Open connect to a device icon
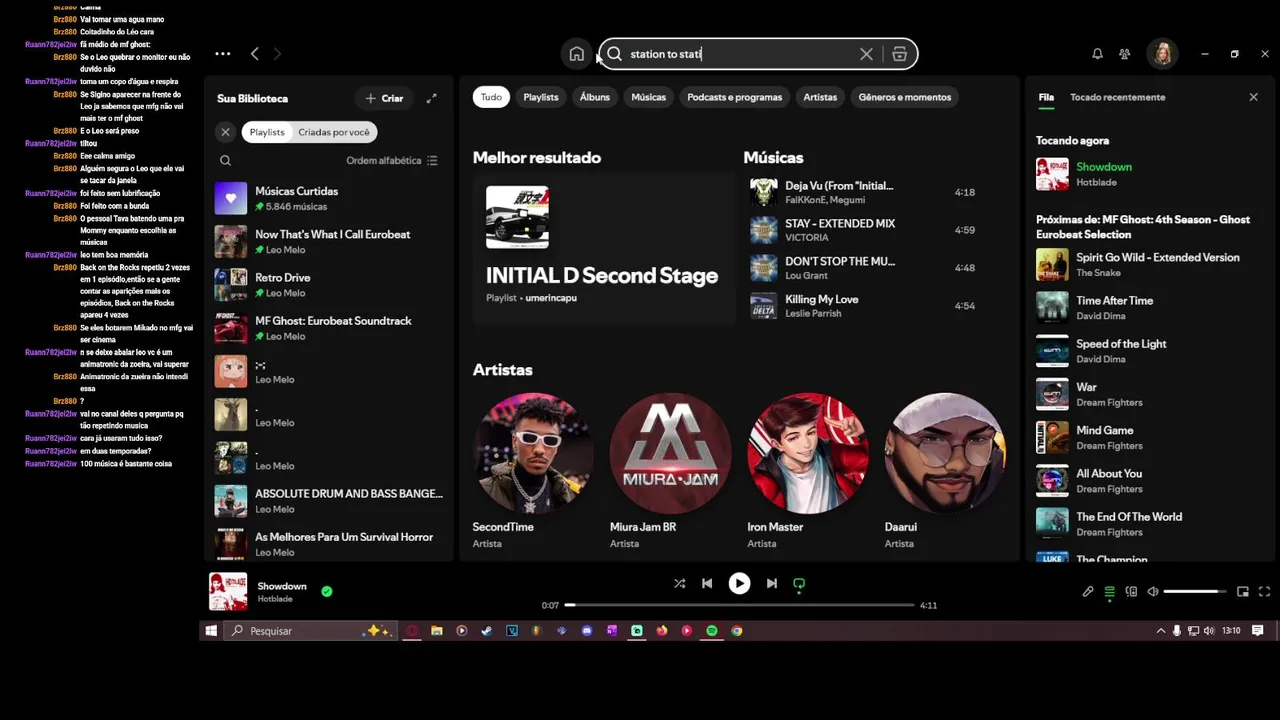The image size is (1280, 720). tap(1131, 591)
